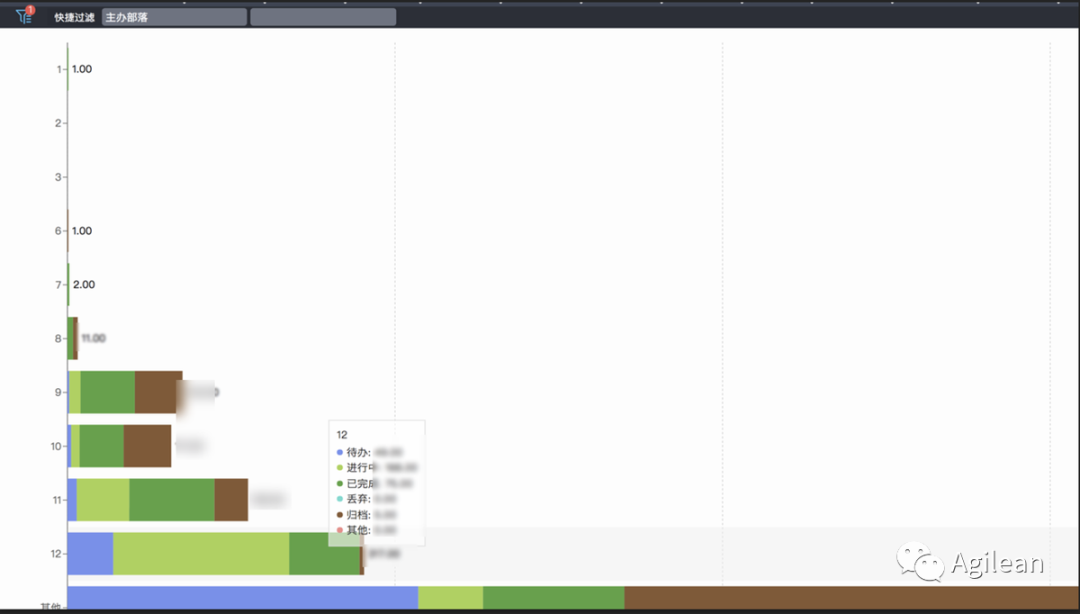
Task: Select the light green segment of bar 11
Action: pyautogui.click(x=103, y=500)
